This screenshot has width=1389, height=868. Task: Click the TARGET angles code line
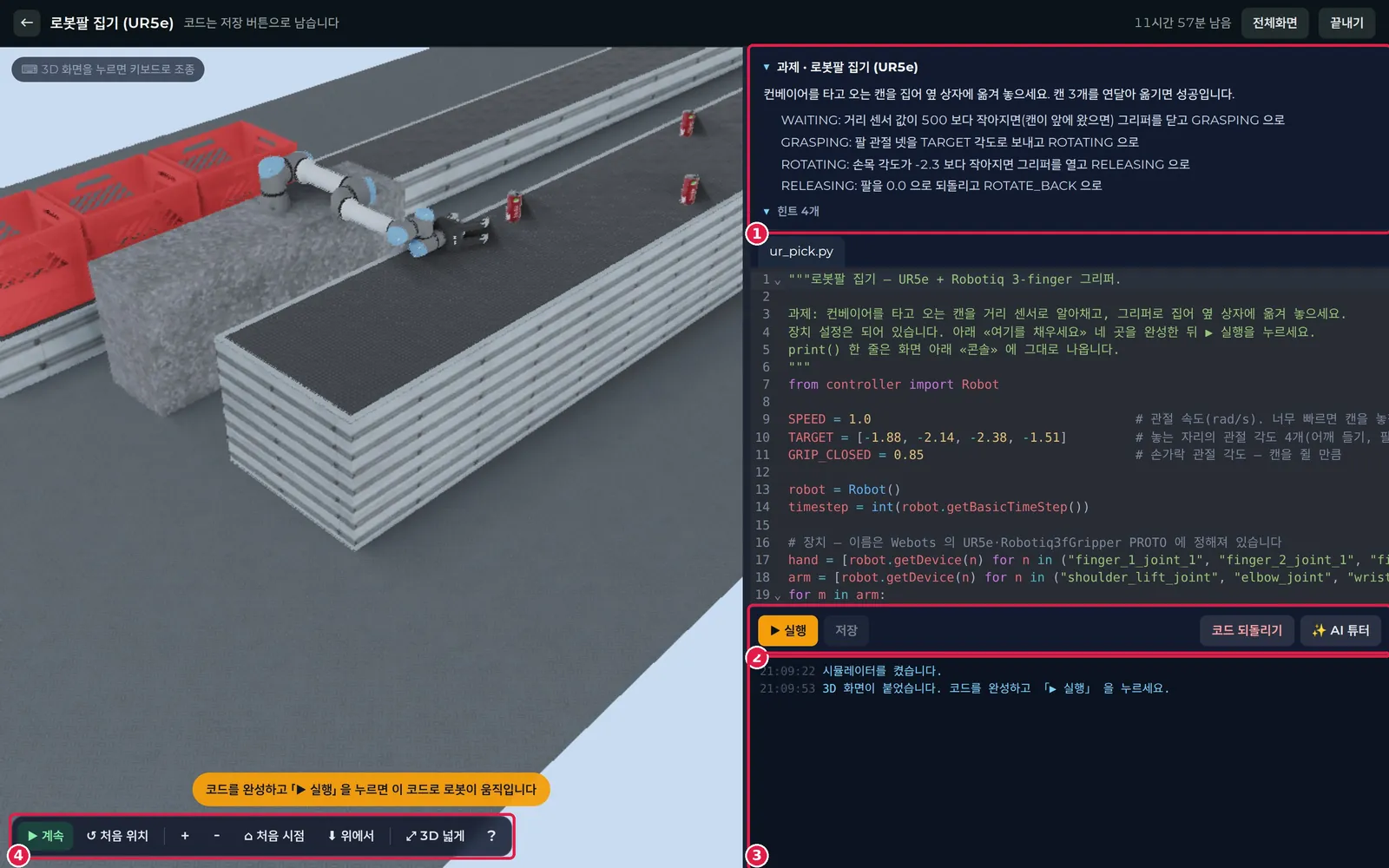(x=927, y=437)
